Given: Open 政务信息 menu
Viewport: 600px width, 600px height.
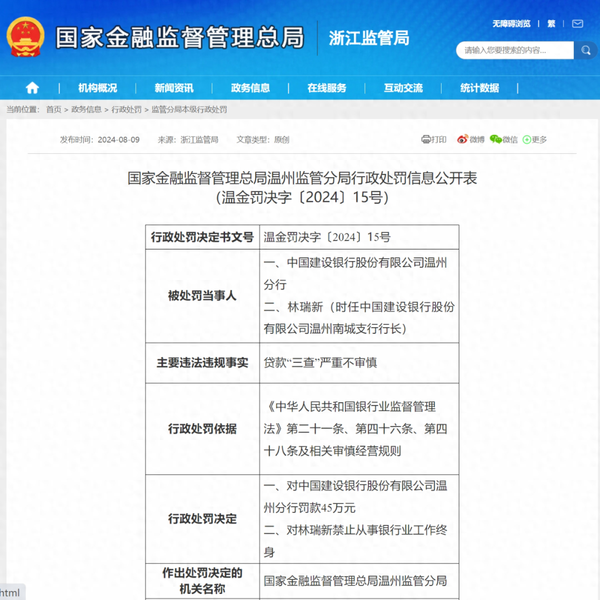Looking at the screenshot, I should 250,88.
